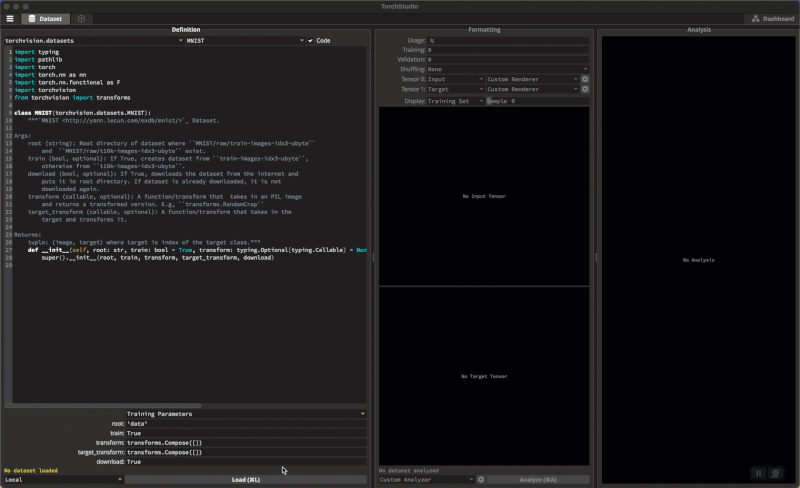
Task: Open Tensor 0 Input type dropdown
Action: 456,79
